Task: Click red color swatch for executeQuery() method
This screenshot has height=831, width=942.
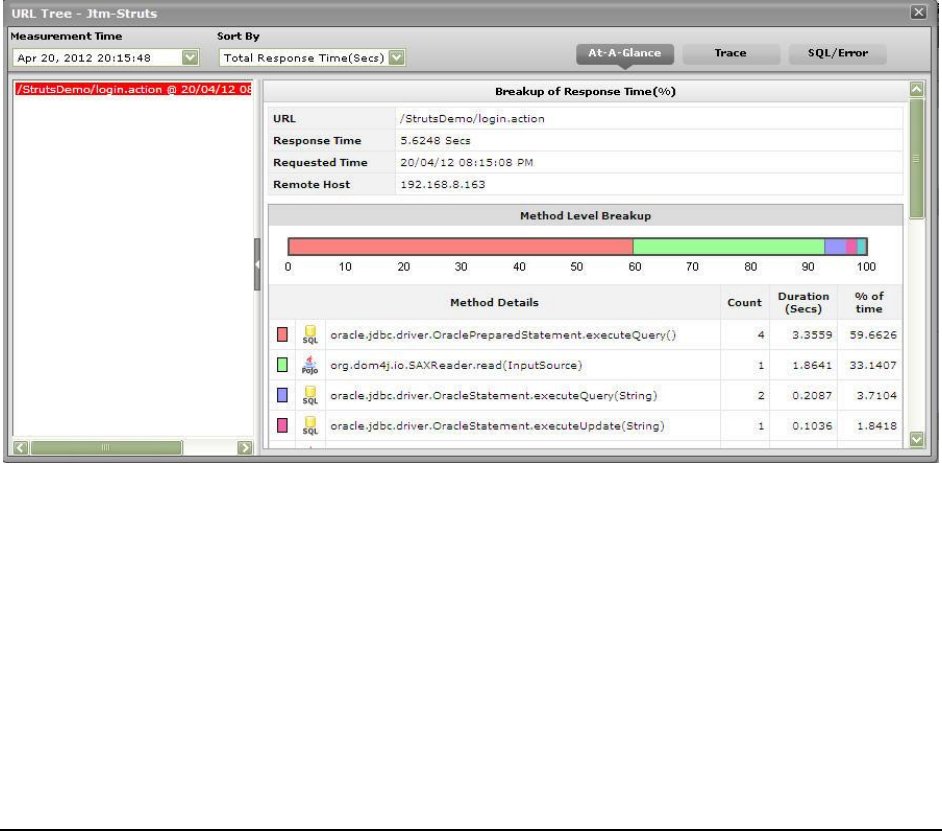Action: [282, 335]
